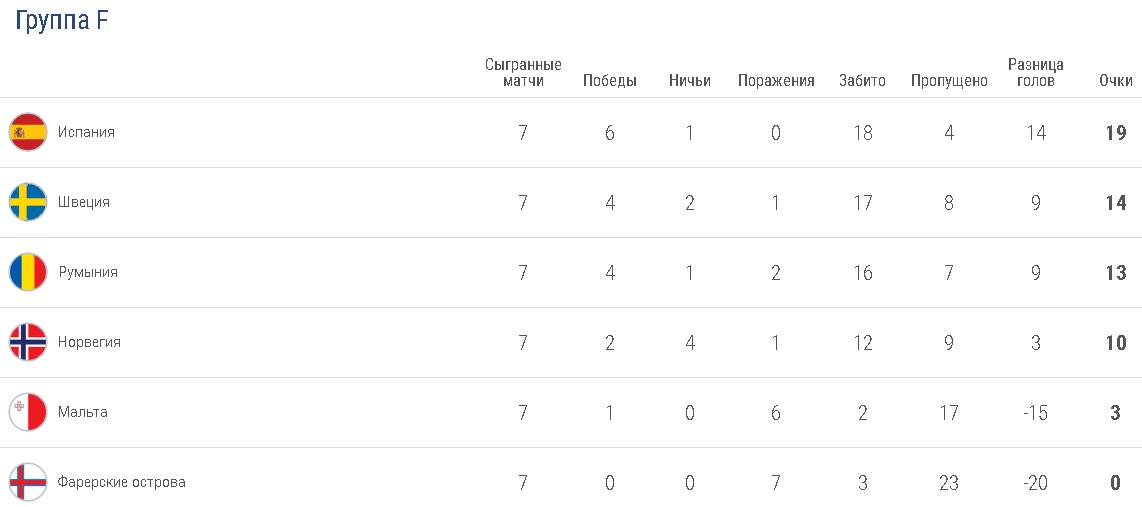1142x507 pixels.
Task: Open the Швеция team link
Action: click(x=84, y=202)
